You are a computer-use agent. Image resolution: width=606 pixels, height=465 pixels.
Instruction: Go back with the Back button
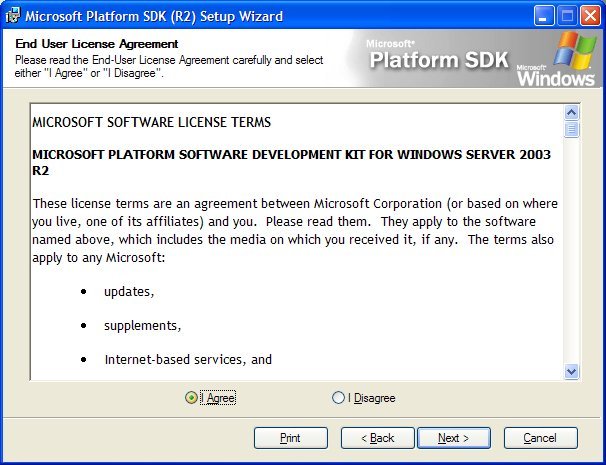click(377, 438)
